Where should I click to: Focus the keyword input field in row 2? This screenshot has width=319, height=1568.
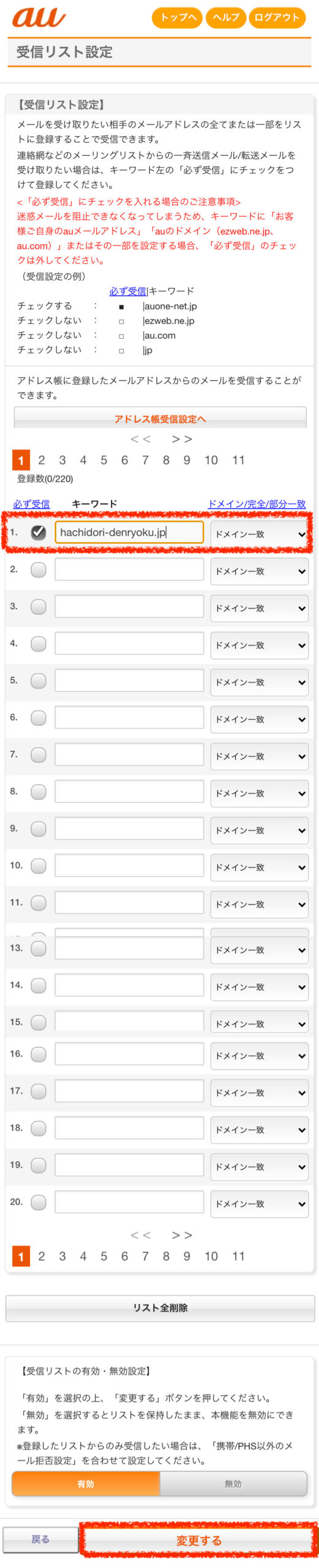(x=129, y=570)
